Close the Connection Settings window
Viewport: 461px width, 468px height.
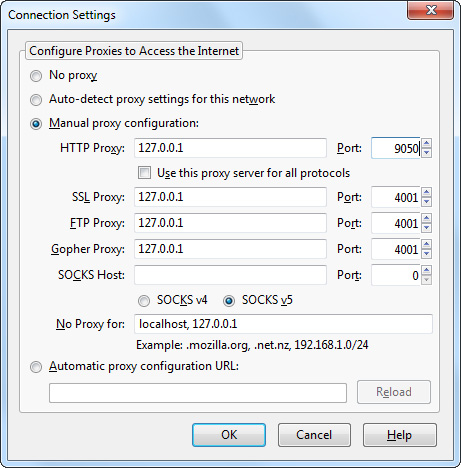(431, 10)
